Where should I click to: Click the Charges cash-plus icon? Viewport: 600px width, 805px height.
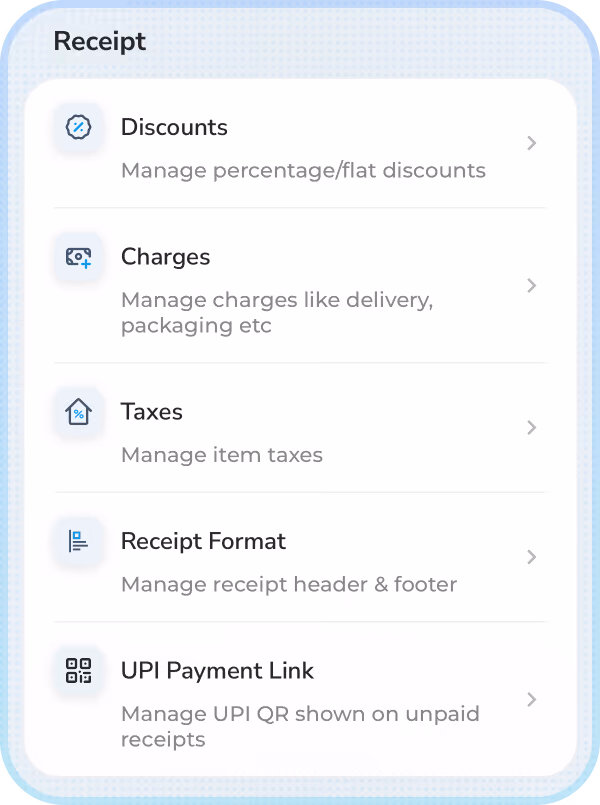[x=79, y=257]
